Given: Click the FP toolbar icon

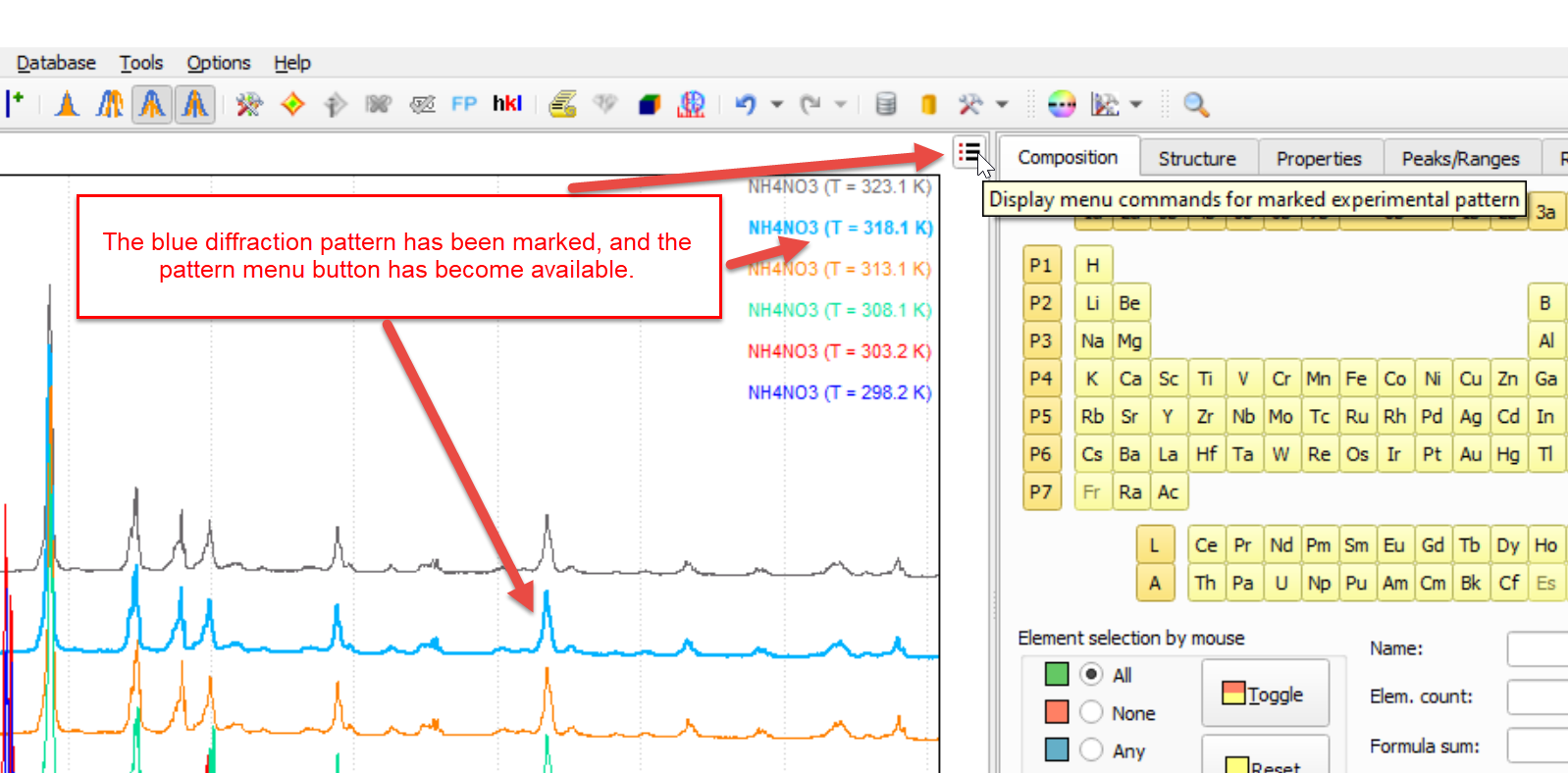Looking at the screenshot, I should click(464, 104).
